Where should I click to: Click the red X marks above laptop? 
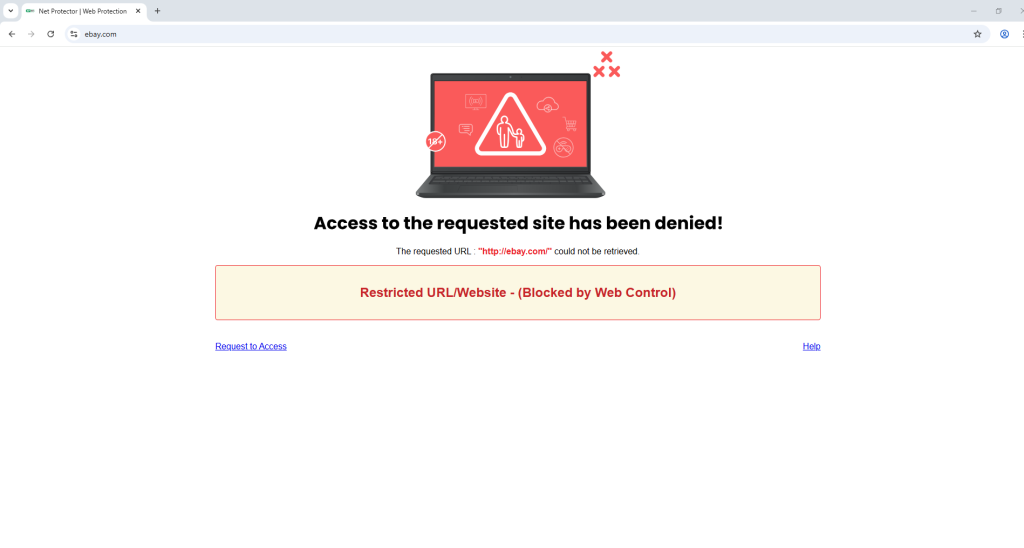607,65
